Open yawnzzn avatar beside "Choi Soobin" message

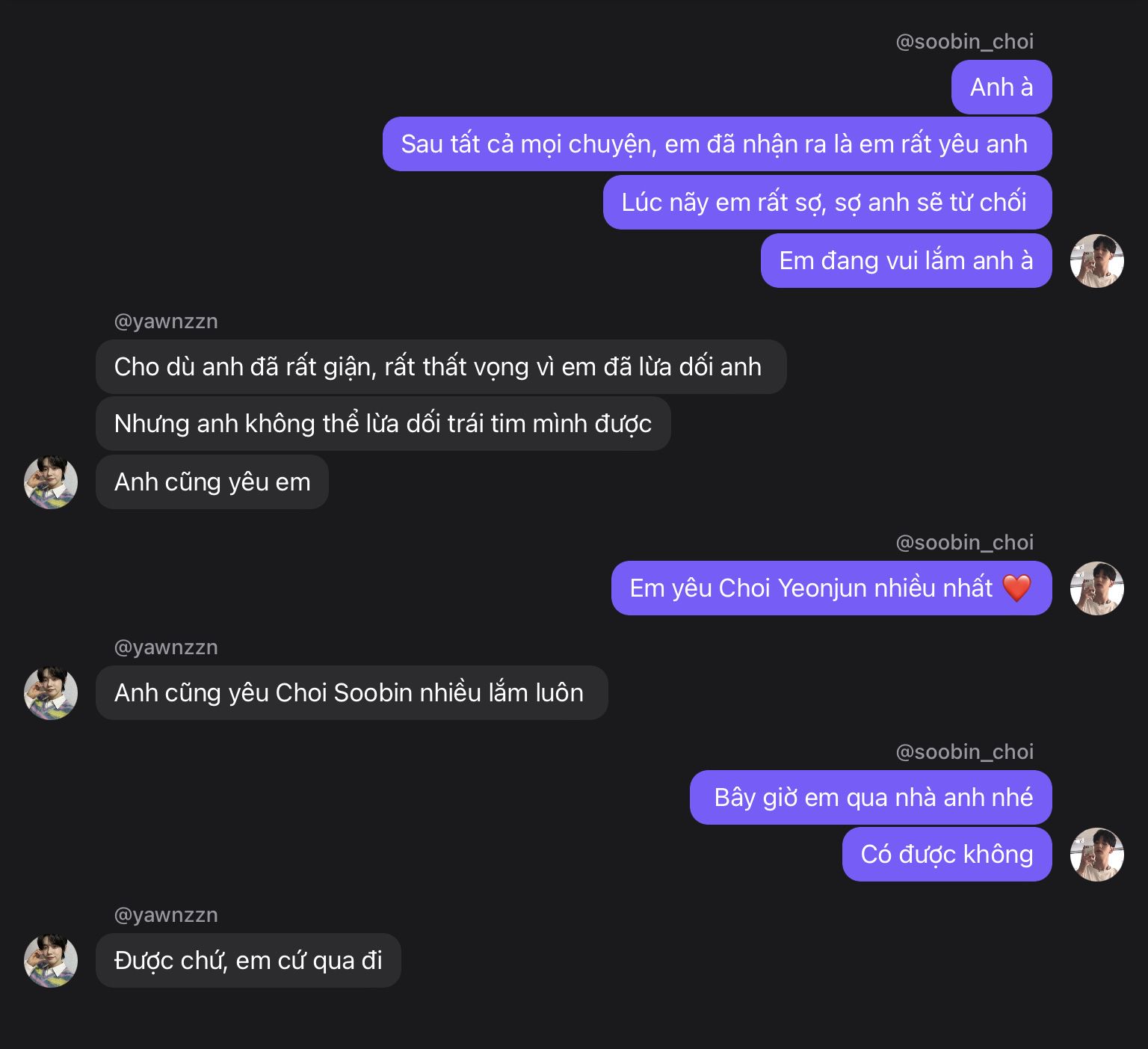pos(51,693)
